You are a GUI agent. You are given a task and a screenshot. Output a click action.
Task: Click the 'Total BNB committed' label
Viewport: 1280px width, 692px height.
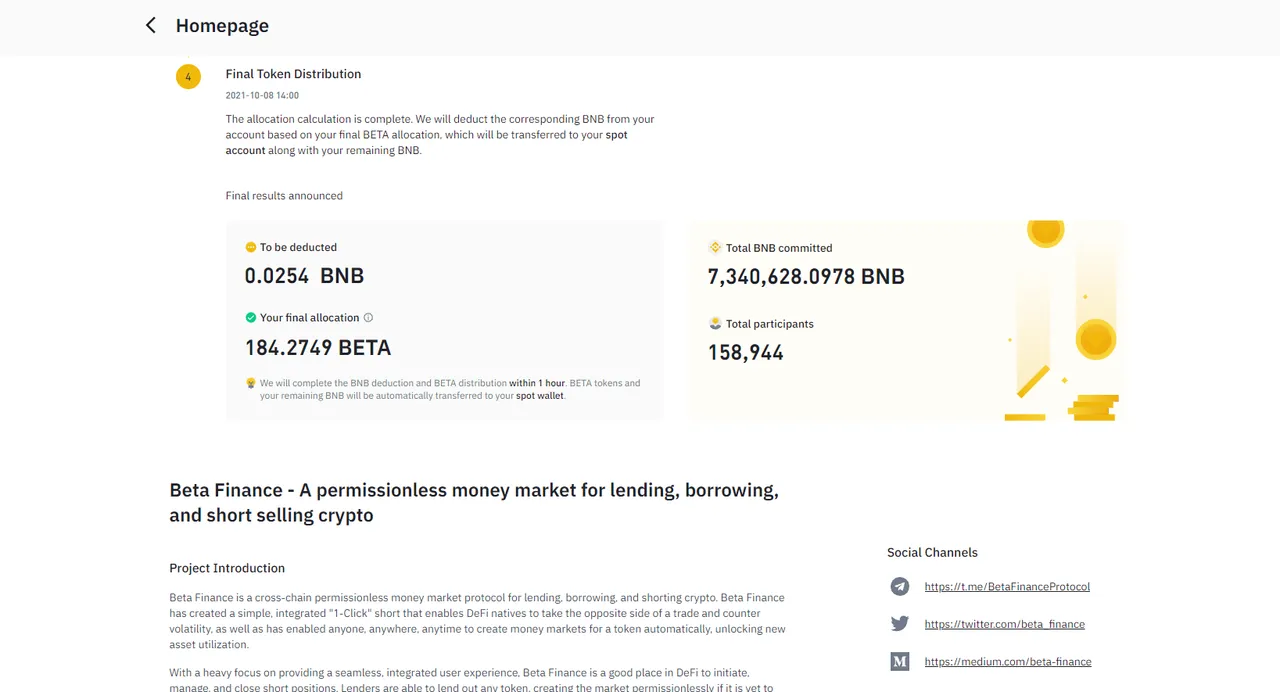point(779,248)
